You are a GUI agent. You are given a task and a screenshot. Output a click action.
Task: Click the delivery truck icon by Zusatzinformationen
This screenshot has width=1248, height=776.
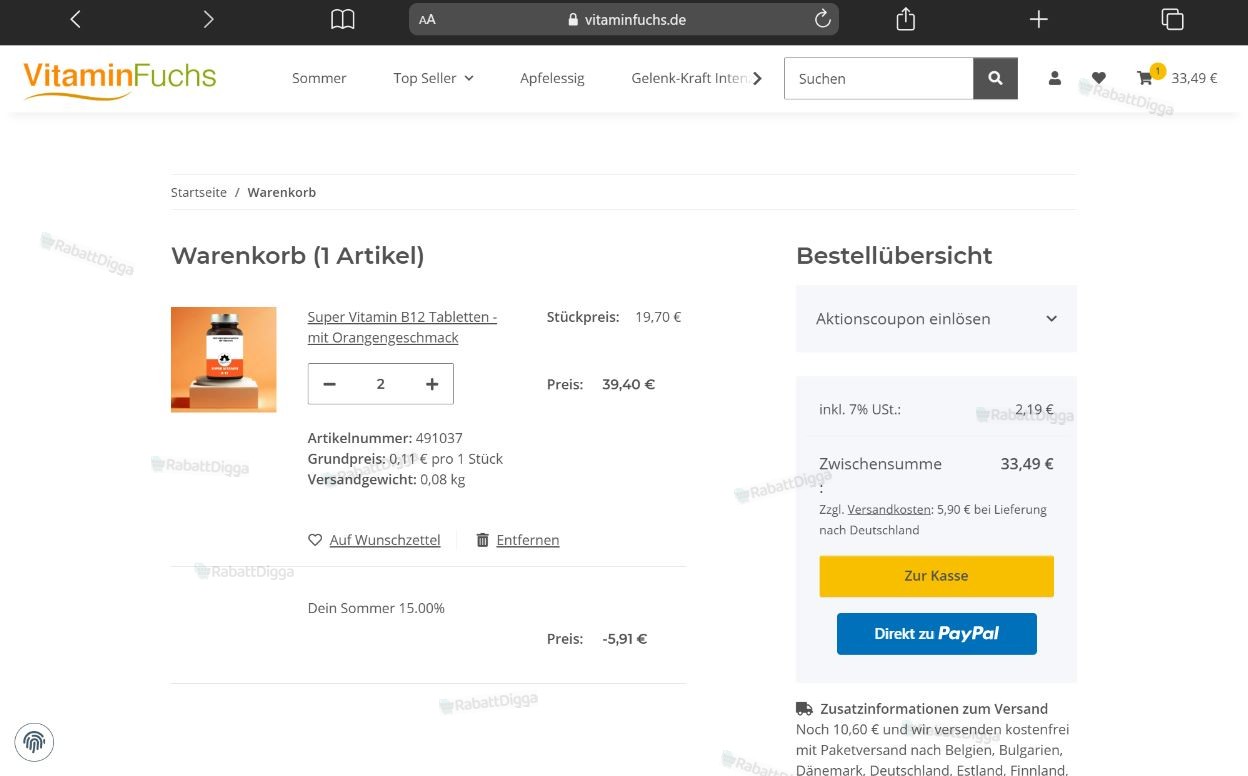coord(804,709)
